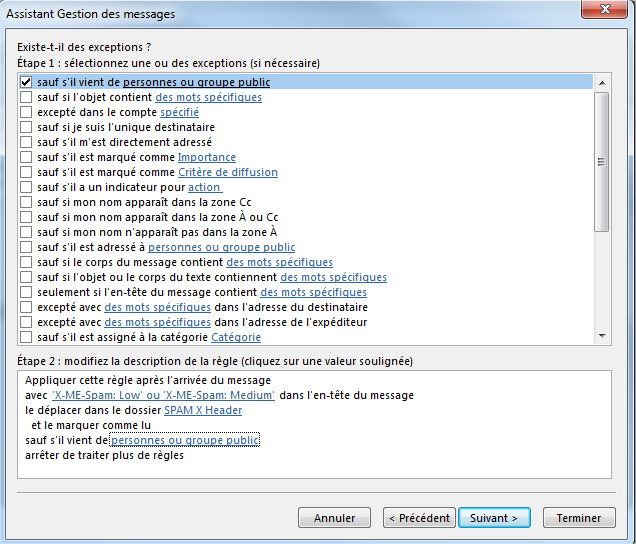Uncheck 'sauf s'il vient de personnes' exception
Viewport: 636px width, 544px height.
pos(26,82)
